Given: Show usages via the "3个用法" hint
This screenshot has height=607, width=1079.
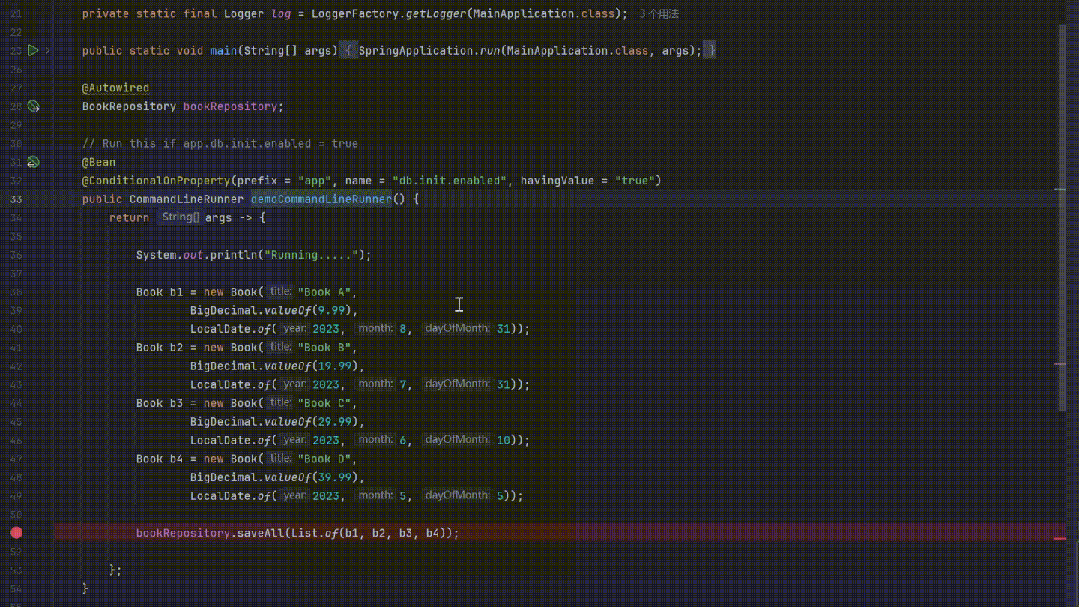Looking at the screenshot, I should [659, 14].
